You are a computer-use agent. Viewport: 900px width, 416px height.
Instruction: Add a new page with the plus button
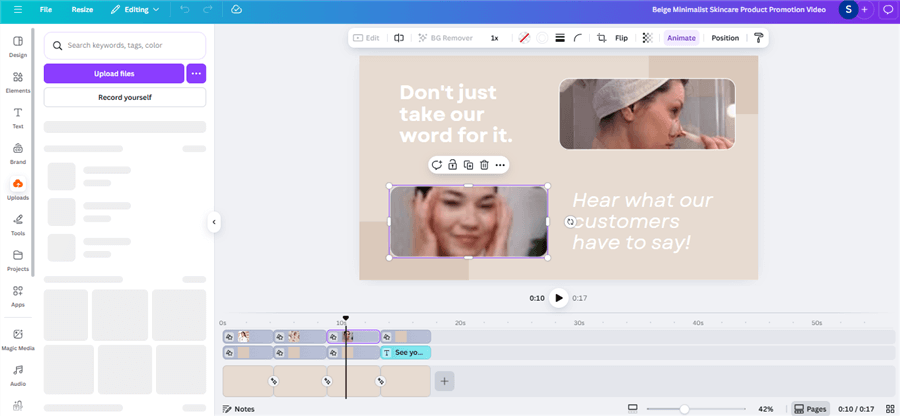click(x=444, y=381)
